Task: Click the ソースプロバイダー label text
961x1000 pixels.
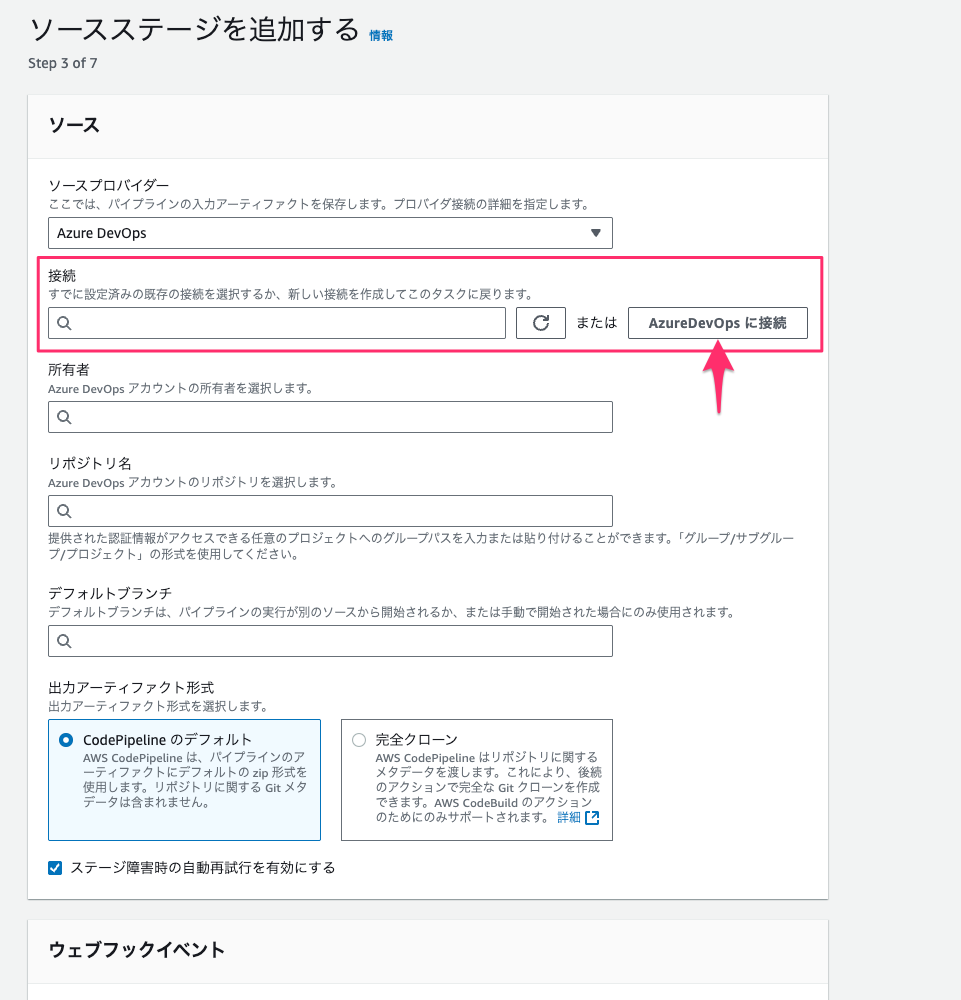Action: 108,186
